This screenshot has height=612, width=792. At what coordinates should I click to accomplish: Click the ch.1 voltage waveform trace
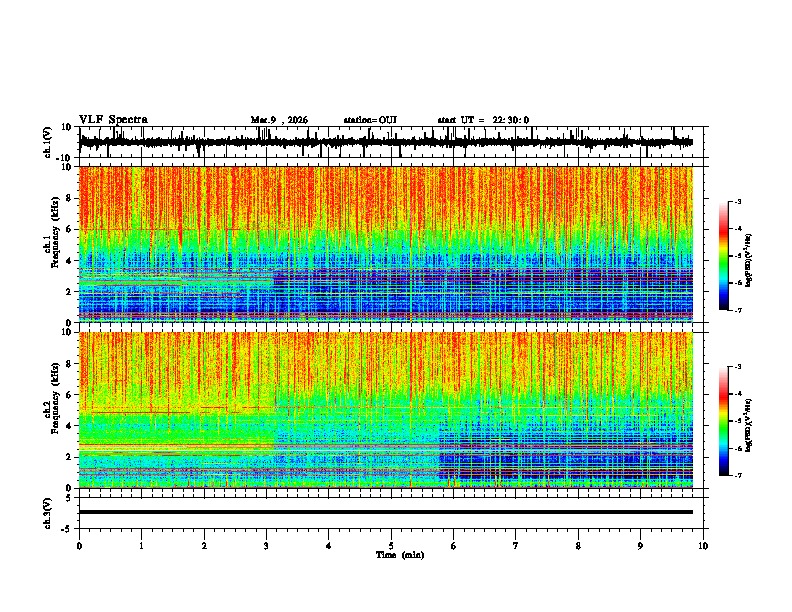(386, 142)
